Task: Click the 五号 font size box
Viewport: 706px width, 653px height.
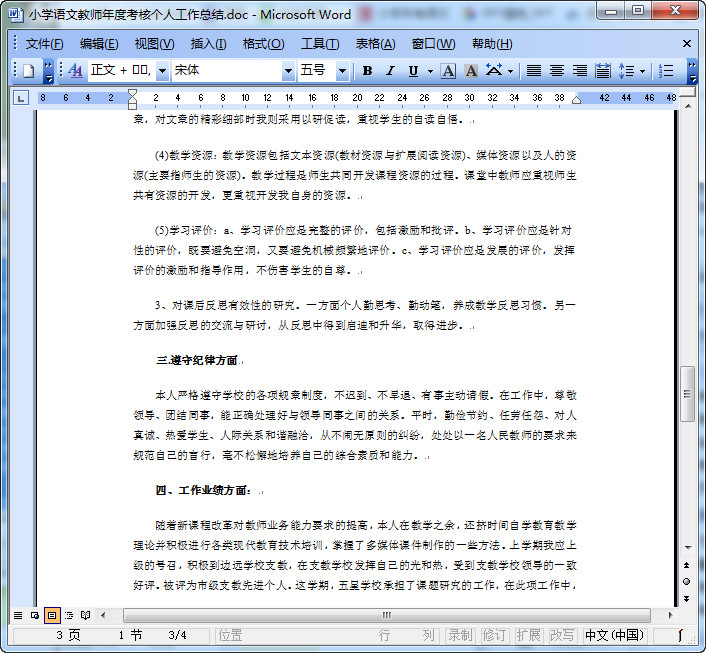Action: click(317, 71)
